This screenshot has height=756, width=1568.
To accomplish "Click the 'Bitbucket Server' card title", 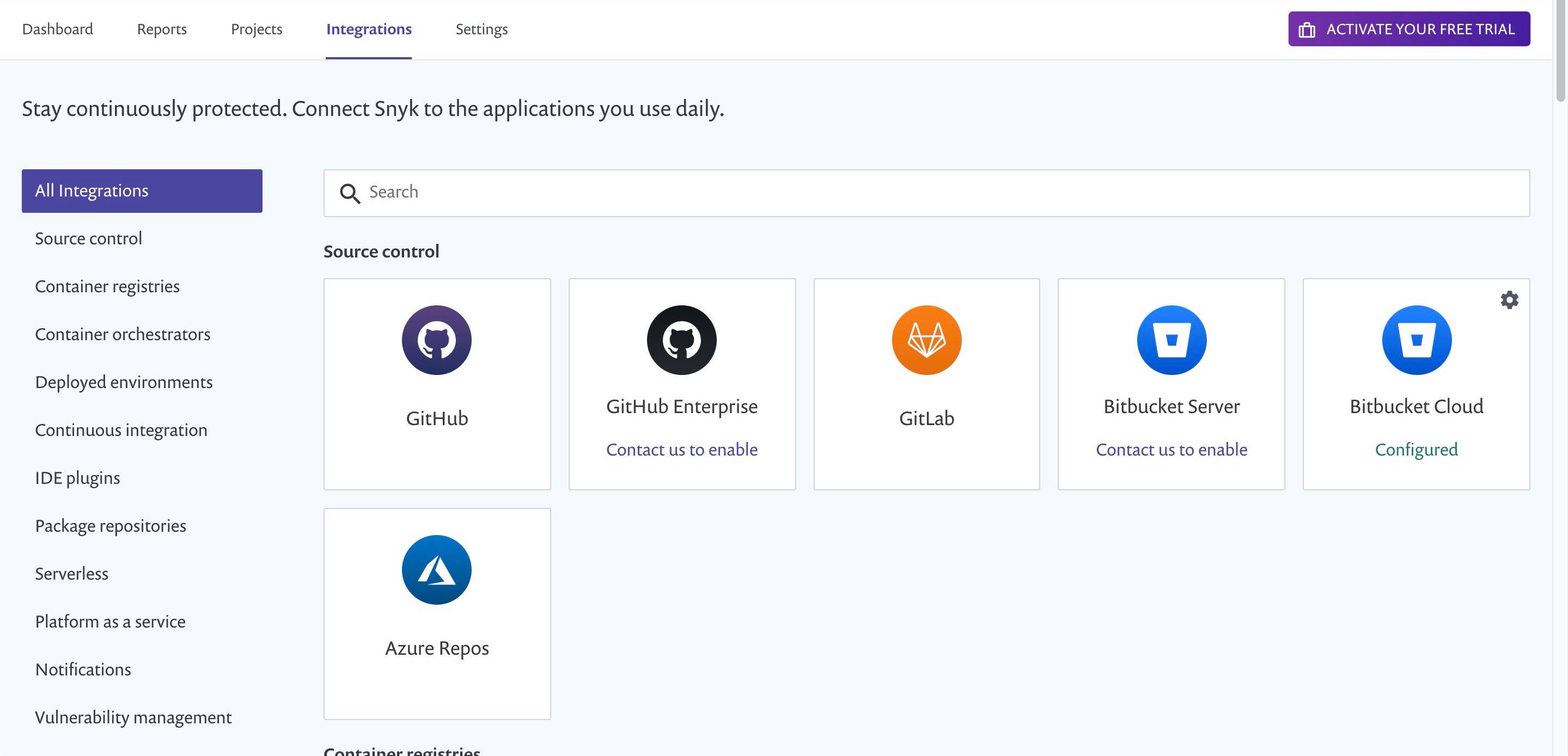I will (1172, 406).
